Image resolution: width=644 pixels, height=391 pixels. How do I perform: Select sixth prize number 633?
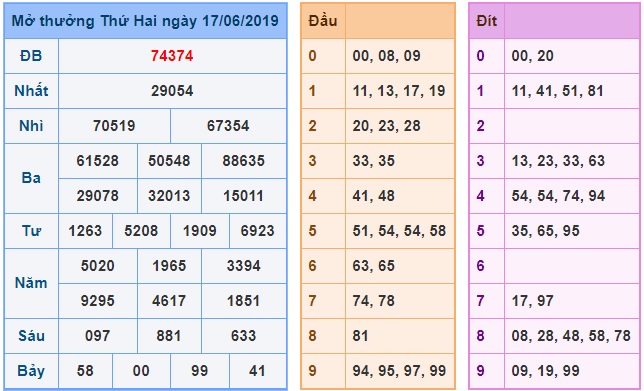tap(244, 336)
